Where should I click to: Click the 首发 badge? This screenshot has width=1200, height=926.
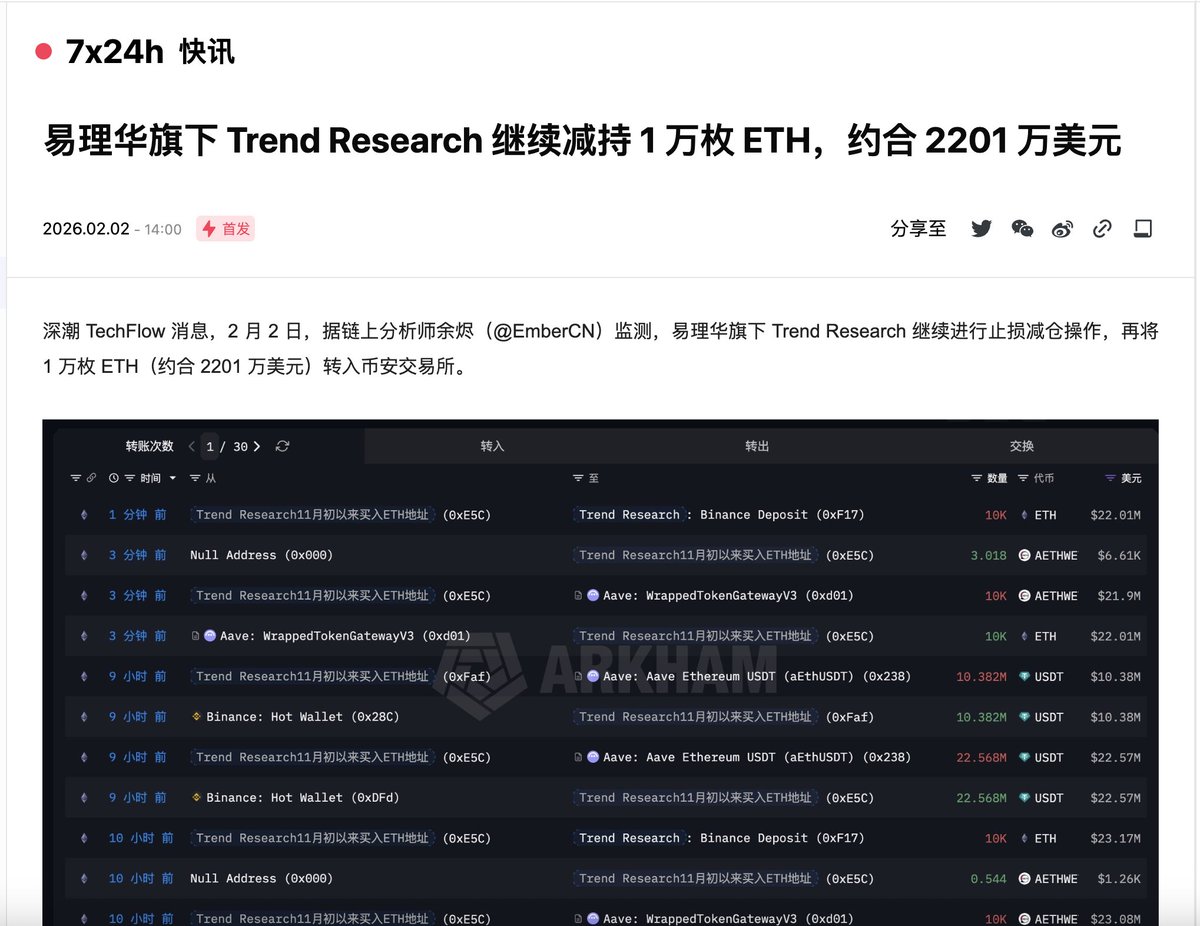tap(226, 229)
